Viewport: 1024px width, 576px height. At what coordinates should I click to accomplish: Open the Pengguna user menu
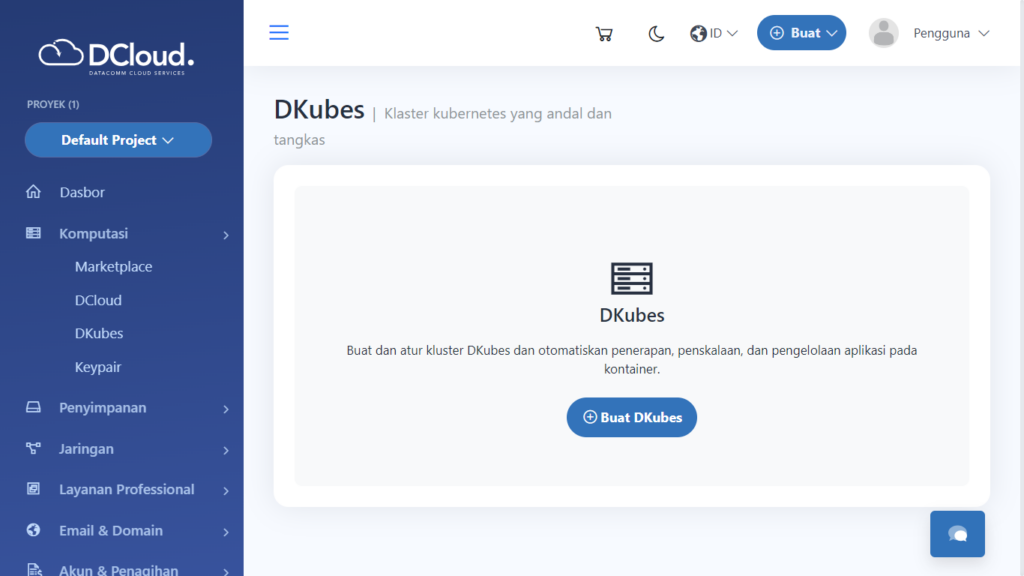[x=951, y=33]
